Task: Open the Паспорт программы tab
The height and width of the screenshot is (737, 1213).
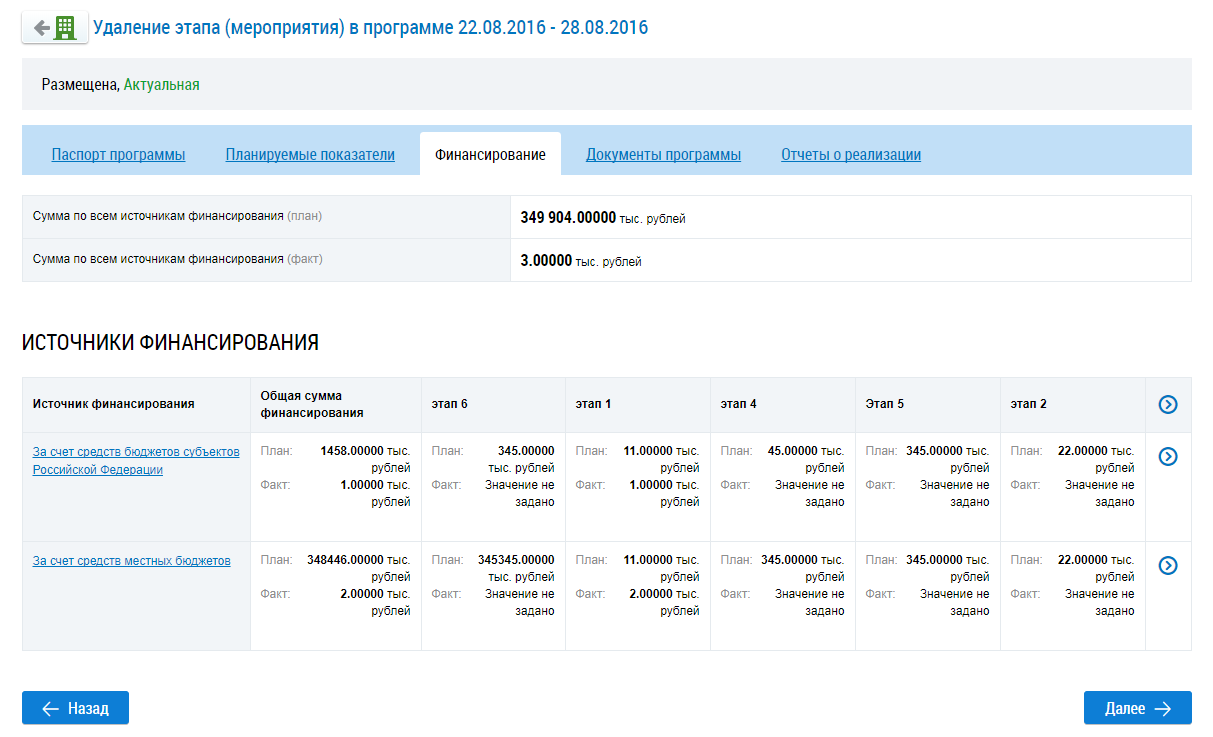Action: [118, 155]
